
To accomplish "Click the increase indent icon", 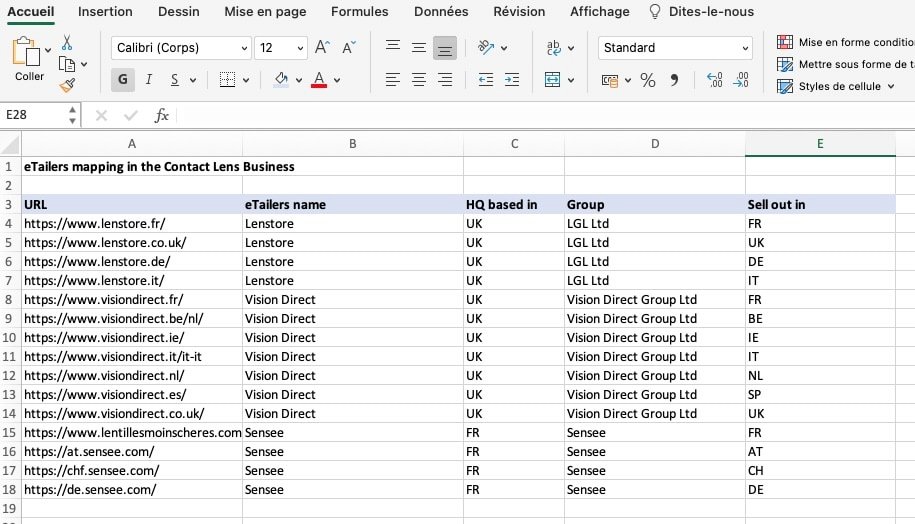I will coord(511,80).
